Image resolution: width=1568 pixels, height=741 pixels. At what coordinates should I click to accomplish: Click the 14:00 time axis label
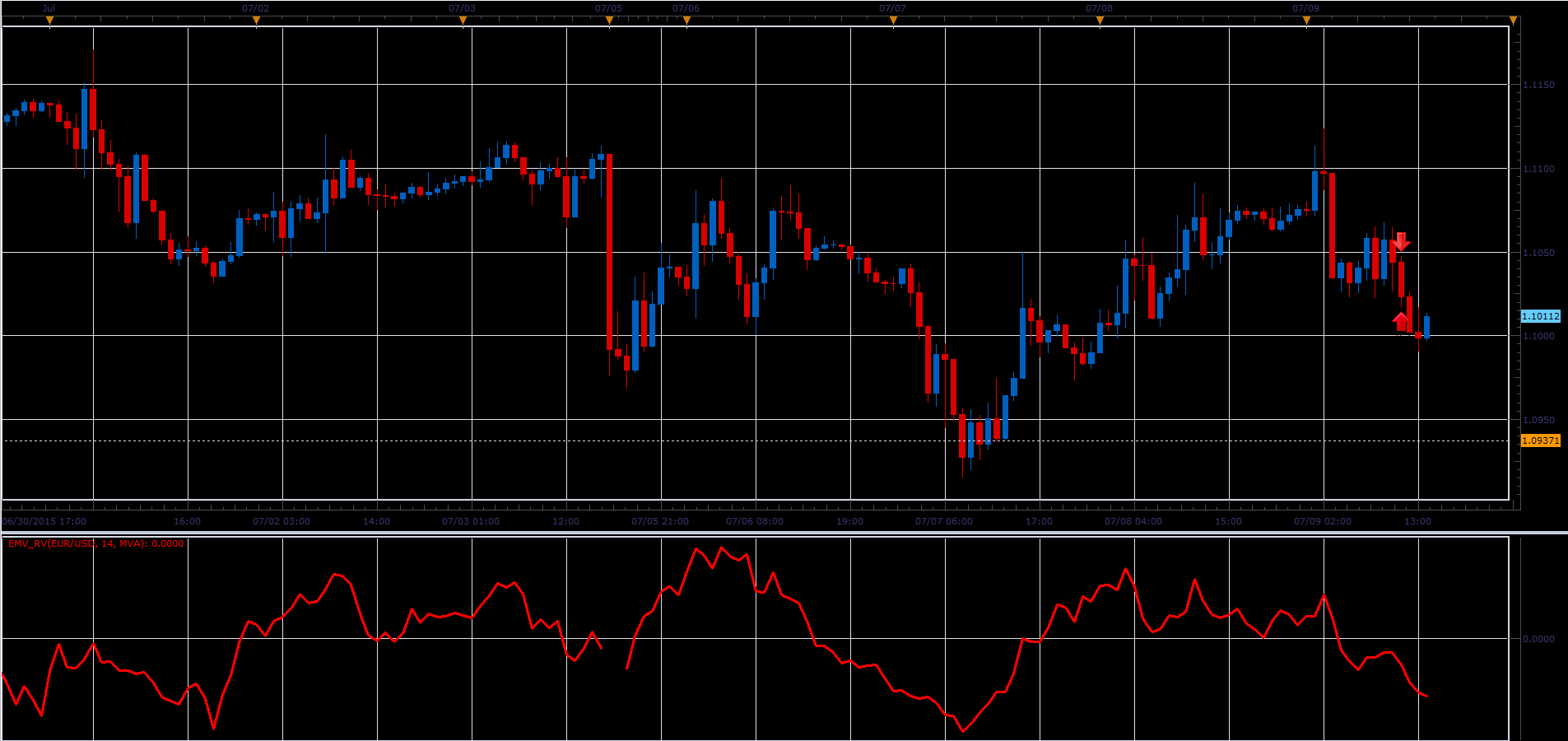(x=376, y=521)
